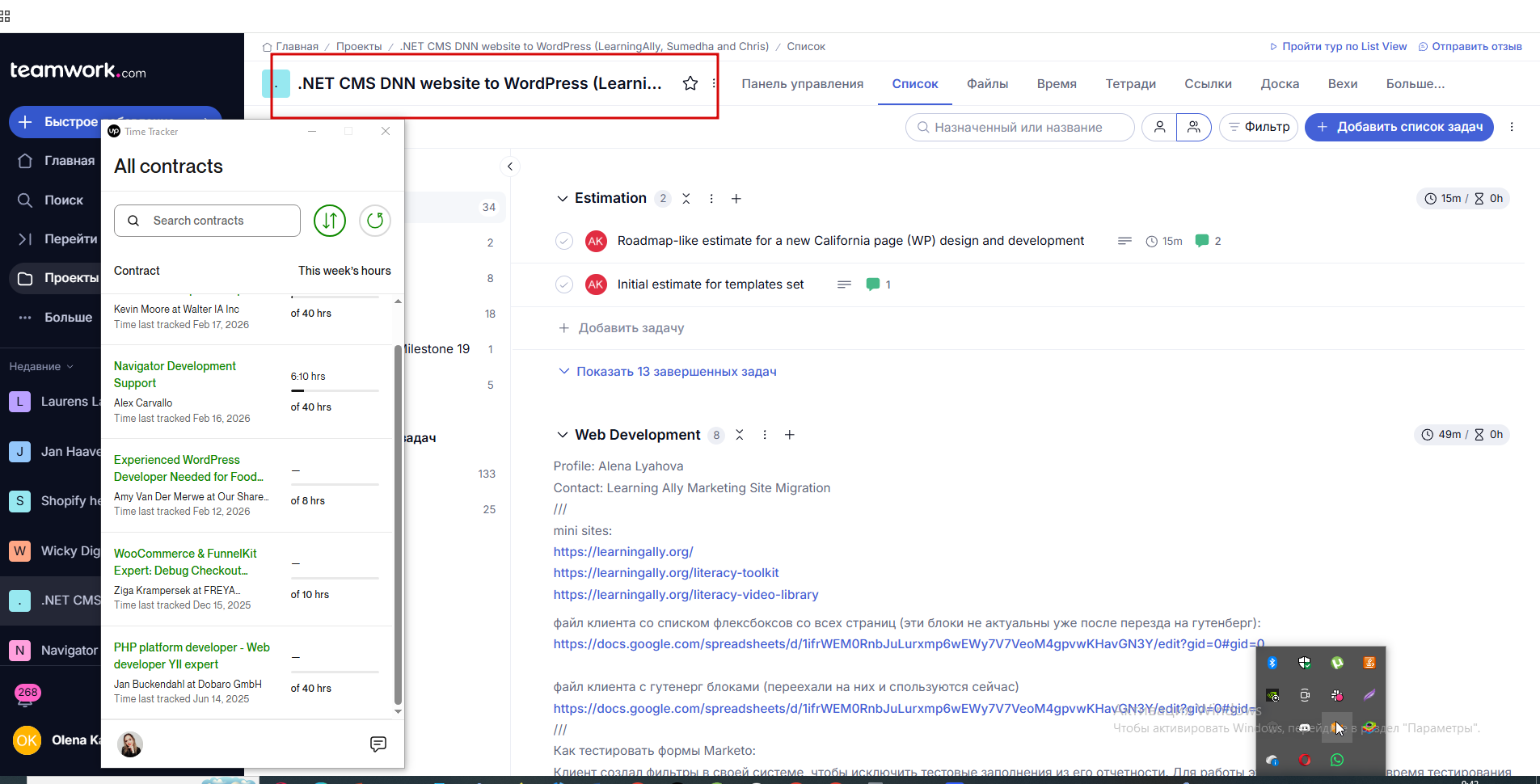Open uTorrent icon in system tray

coord(1337,663)
